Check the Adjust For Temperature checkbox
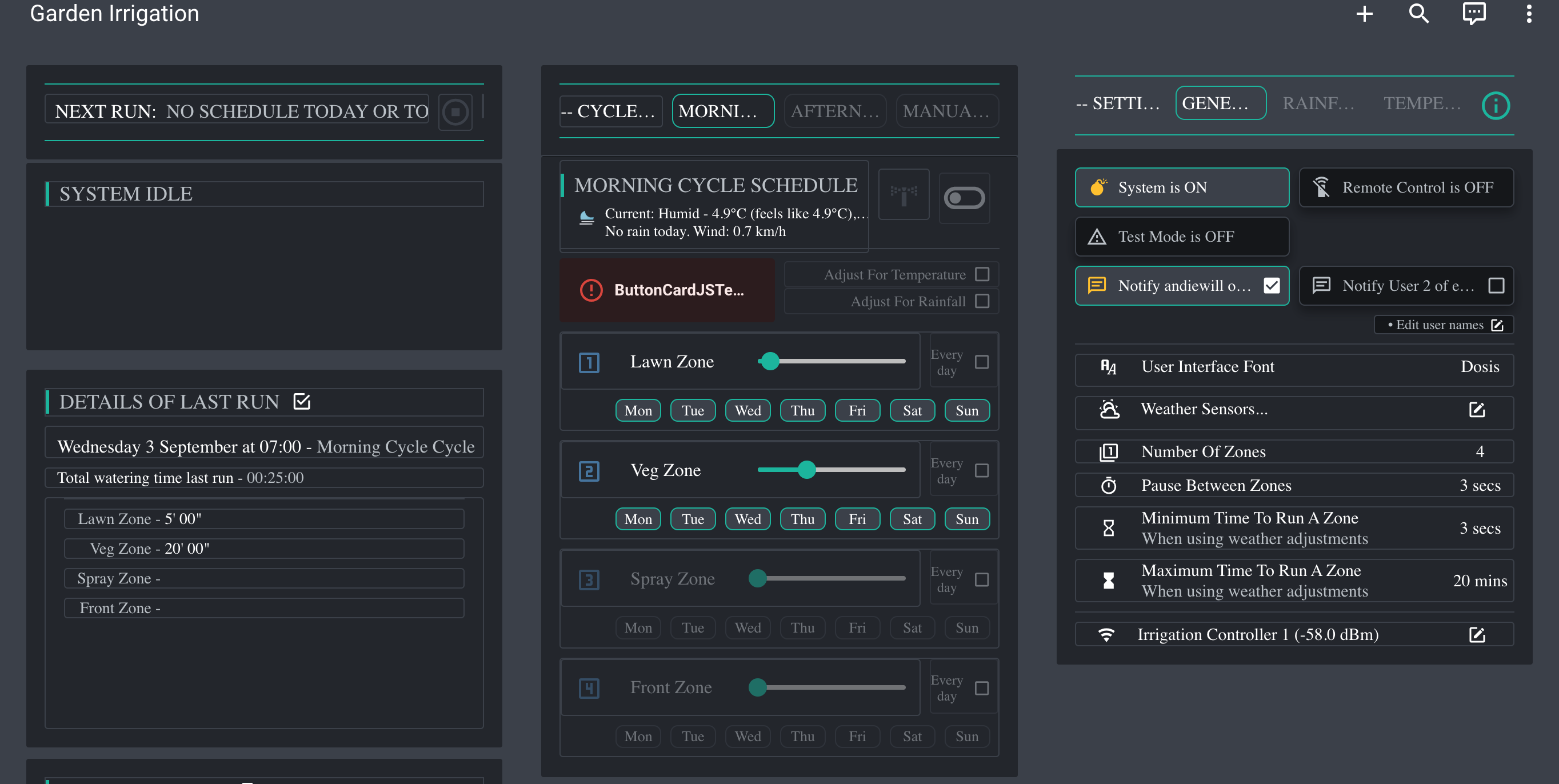The image size is (1559, 784). point(982,275)
